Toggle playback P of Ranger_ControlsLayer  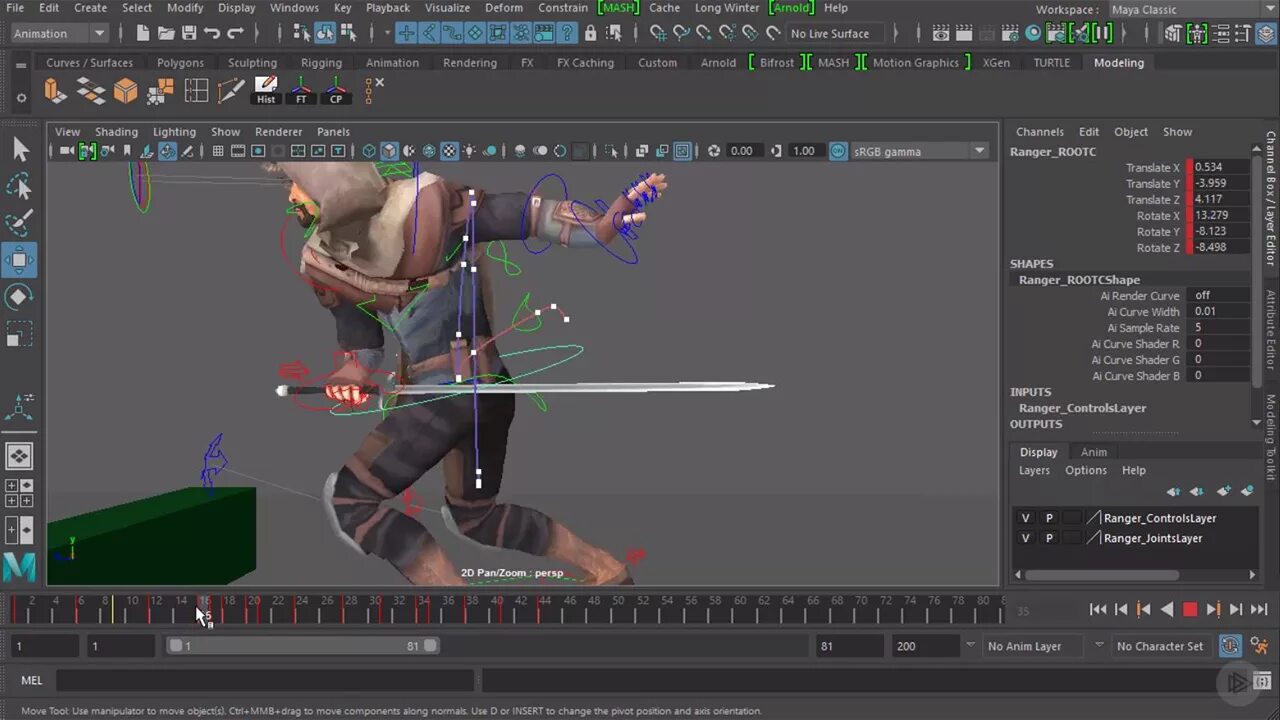click(x=1049, y=518)
